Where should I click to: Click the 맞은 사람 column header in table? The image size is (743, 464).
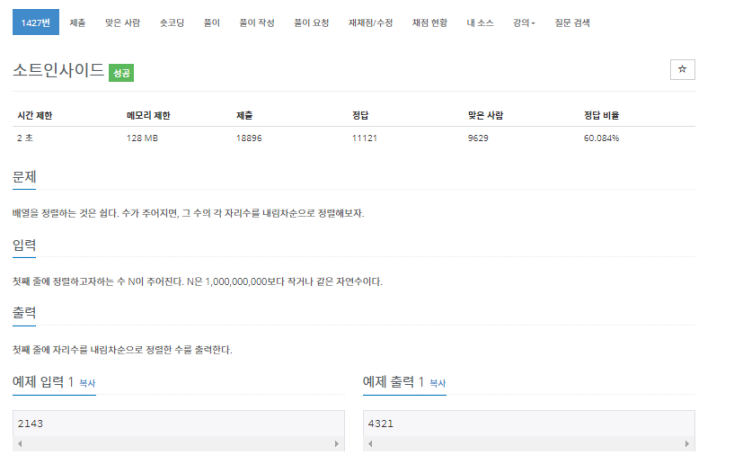point(486,115)
